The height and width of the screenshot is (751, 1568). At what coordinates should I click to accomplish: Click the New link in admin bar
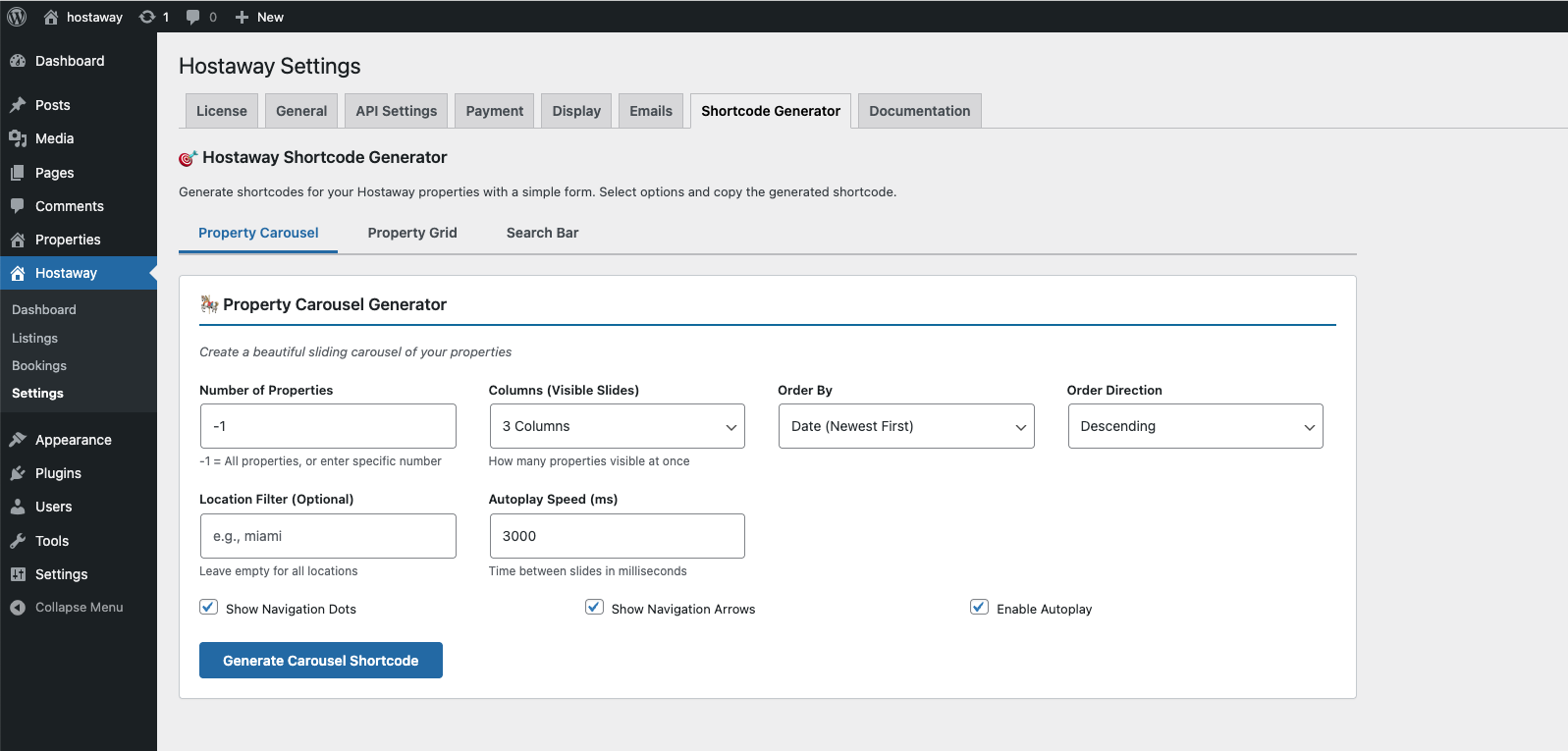(270, 17)
